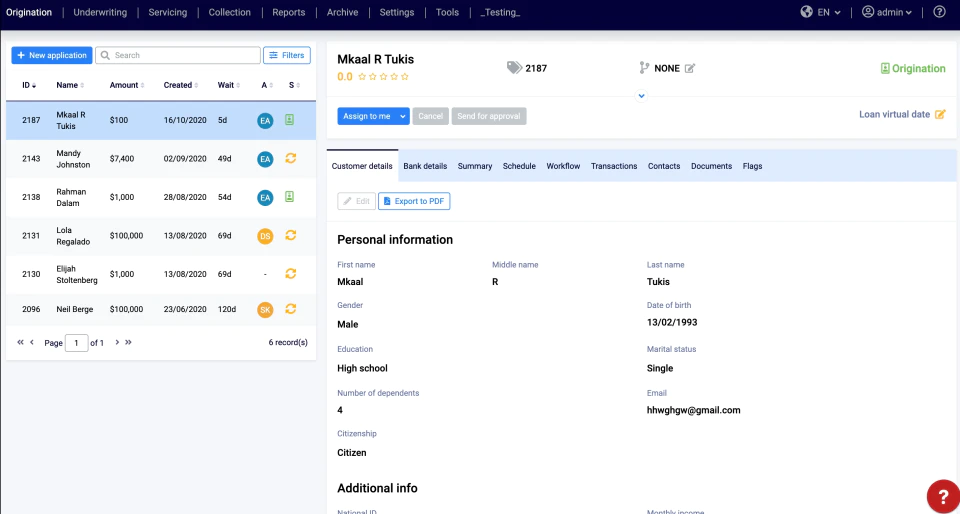Edit the NONE branch pencil icon
960x514 pixels.
690,69
